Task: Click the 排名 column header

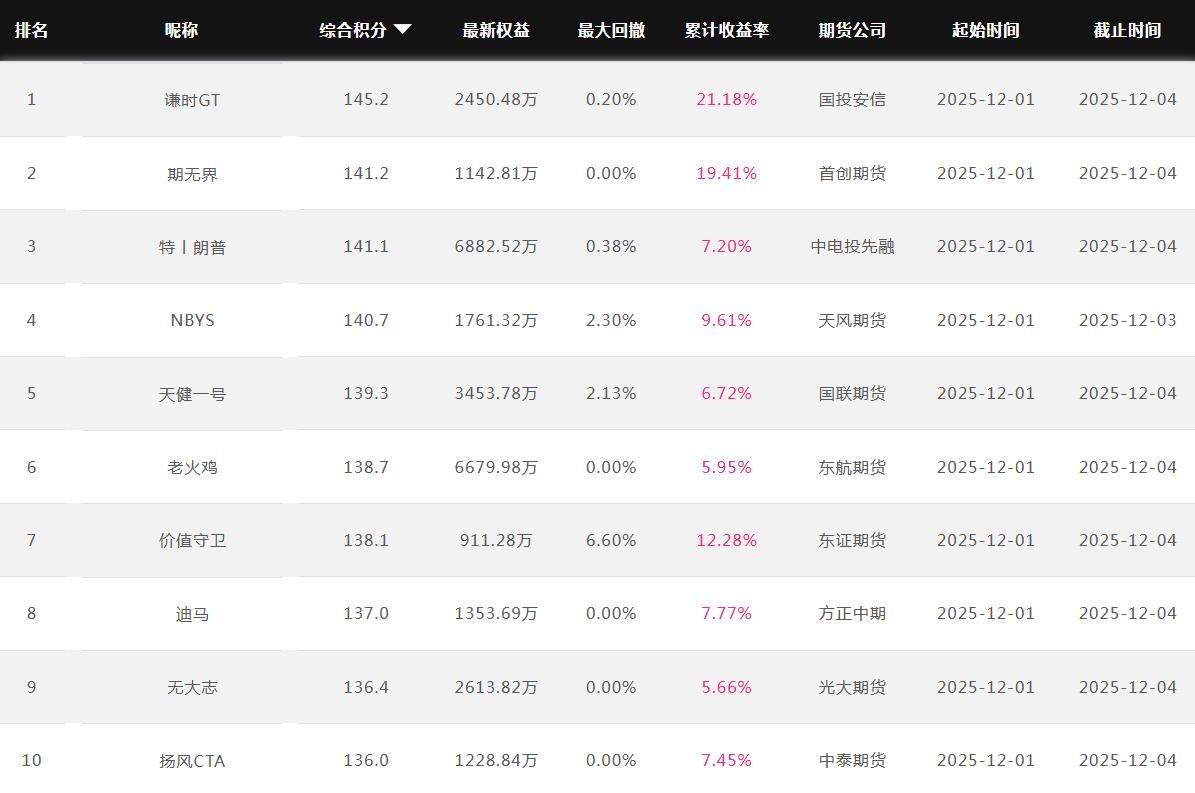Action: [31, 30]
